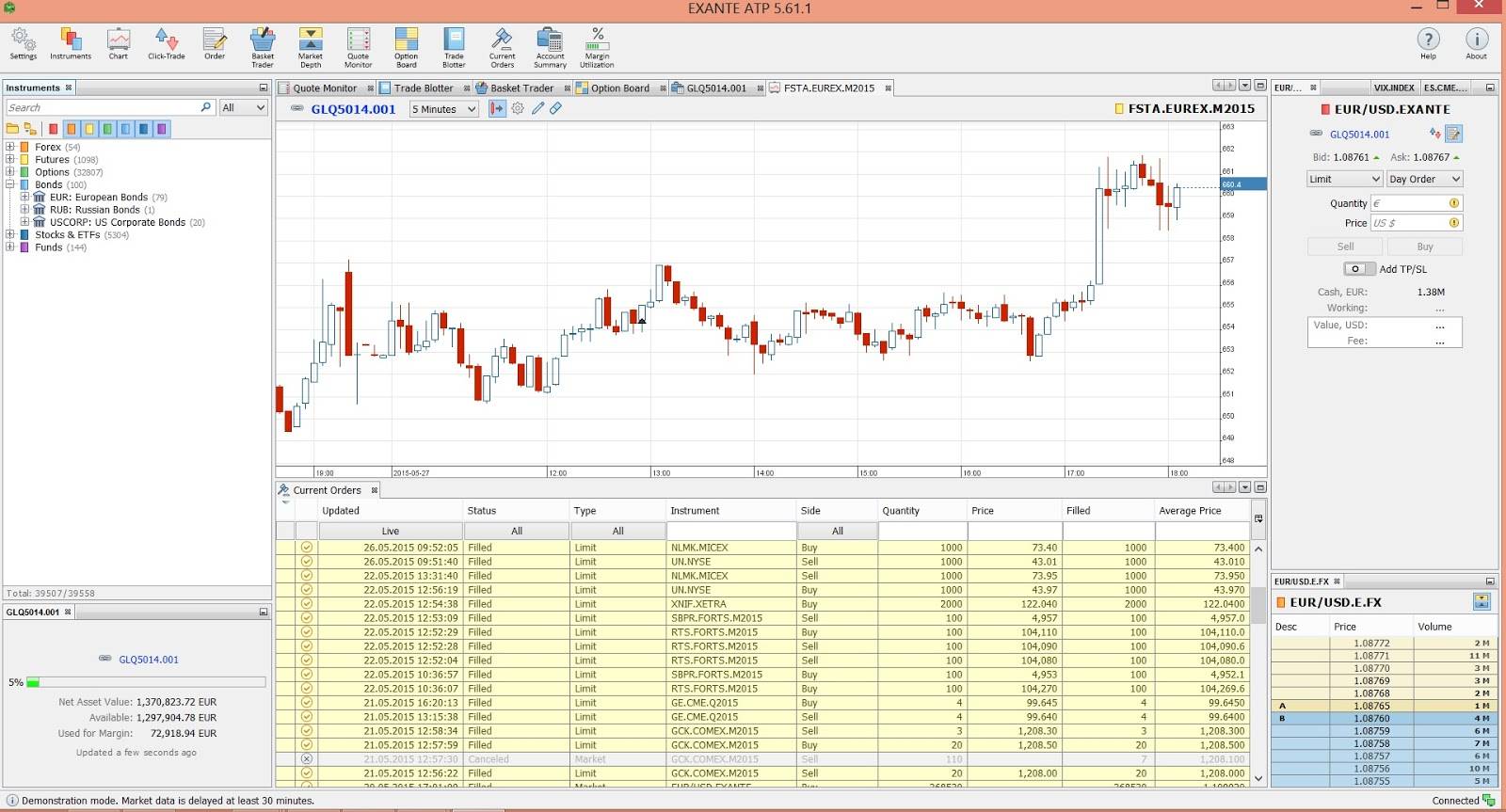Click the disabled Sell button
This screenshot has width=1506, height=812.
1345,247
